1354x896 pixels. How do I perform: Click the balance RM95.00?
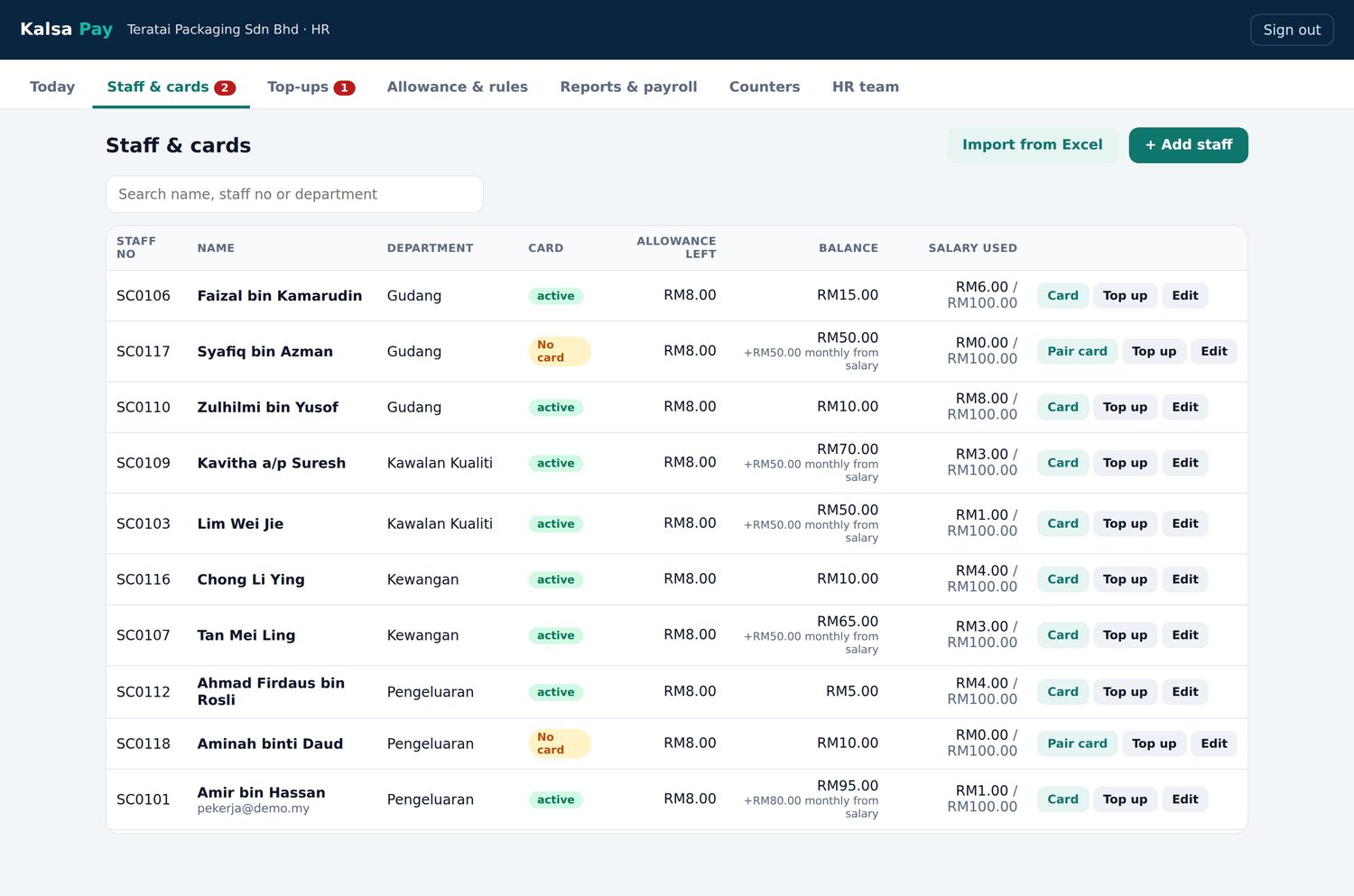847,786
